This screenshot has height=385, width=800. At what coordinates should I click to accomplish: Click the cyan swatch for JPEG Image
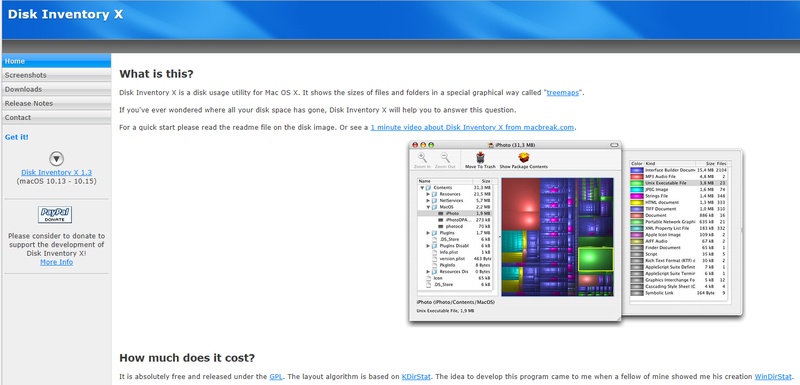(637, 189)
